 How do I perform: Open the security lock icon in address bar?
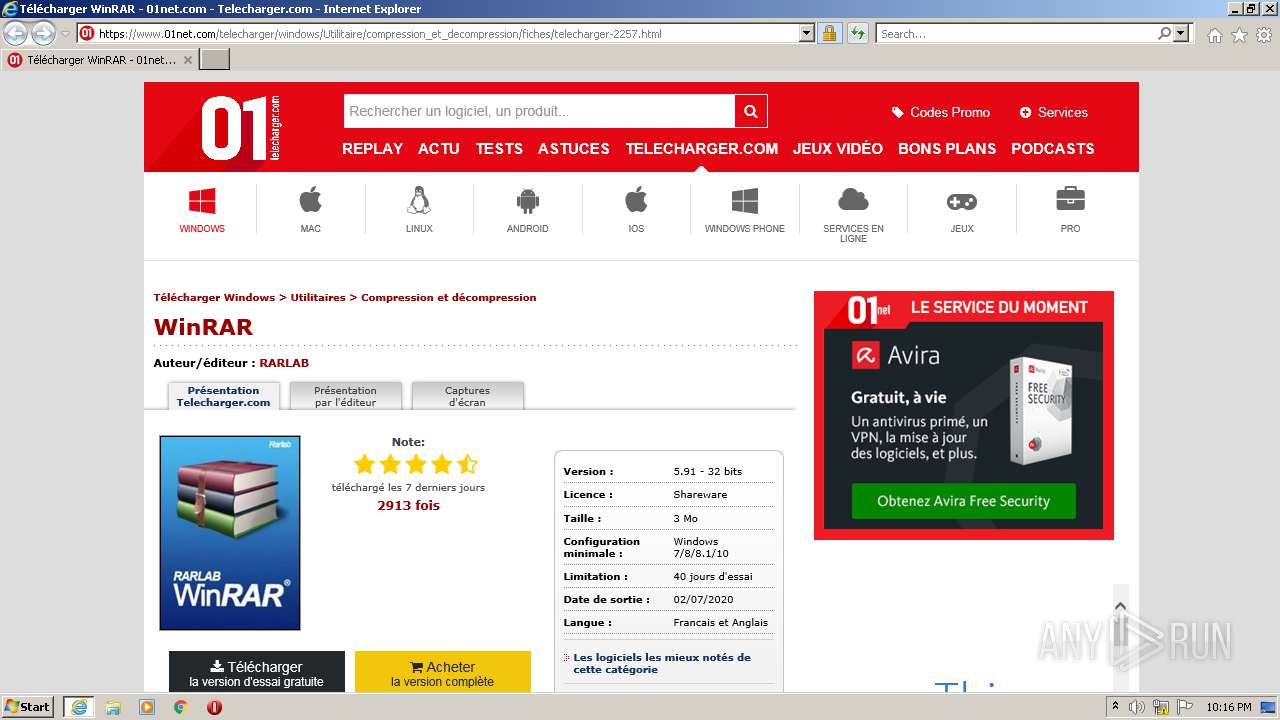(x=829, y=34)
